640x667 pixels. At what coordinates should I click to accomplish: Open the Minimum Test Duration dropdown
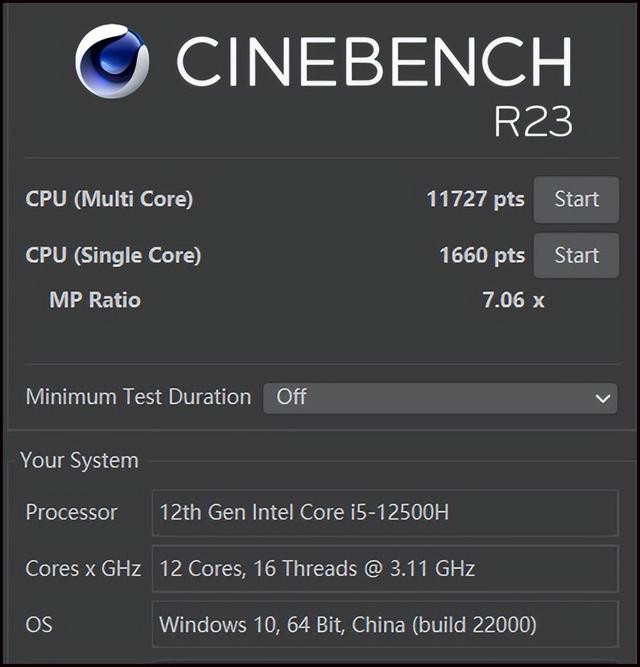click(440, 397)
